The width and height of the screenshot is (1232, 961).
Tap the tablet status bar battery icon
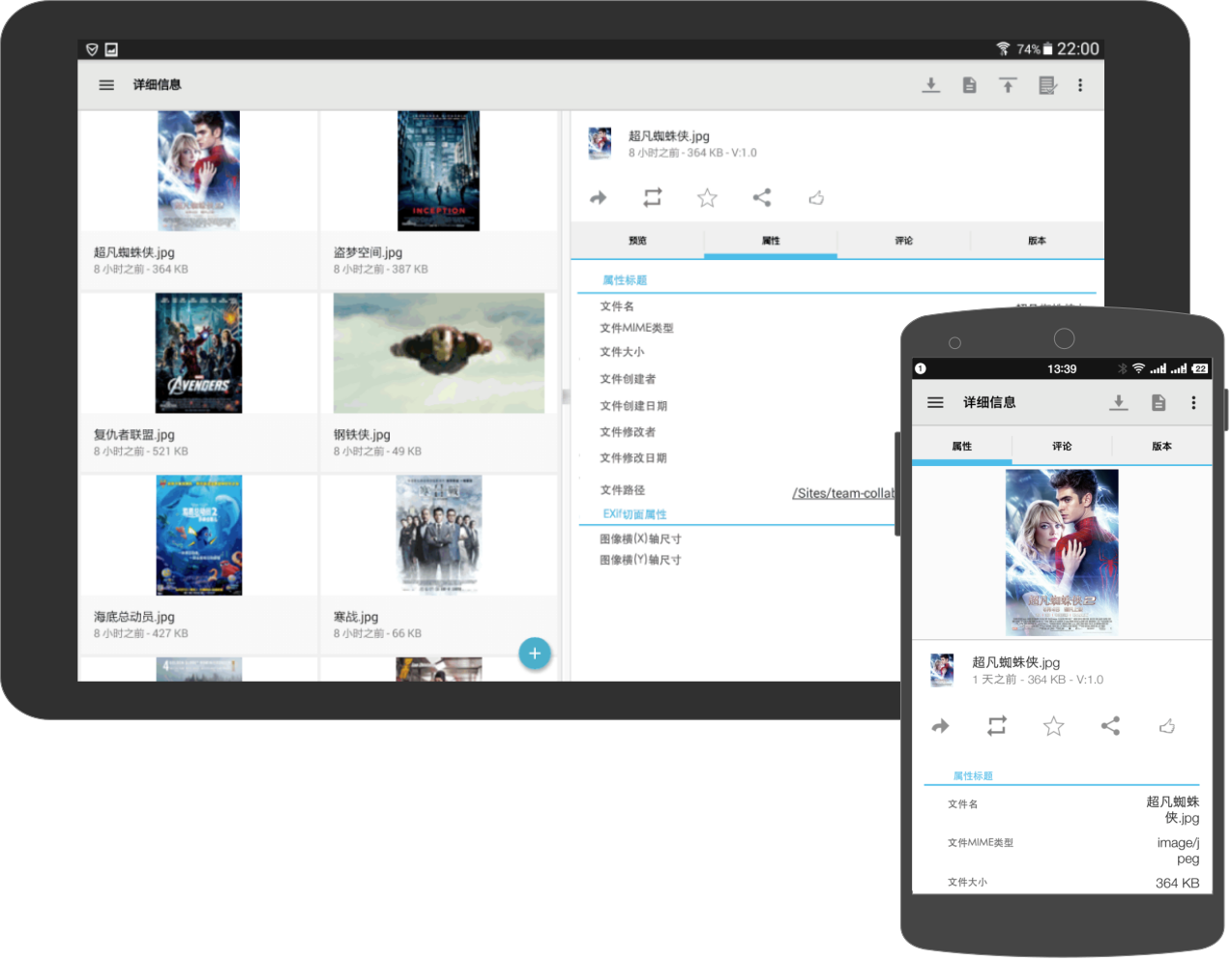1047,48
